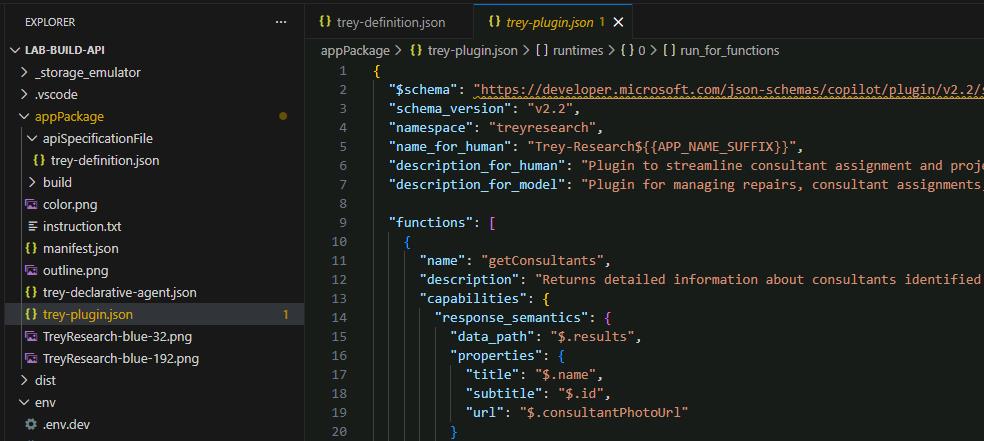The width and height of the screenshot is (984, 441).
Task: Open Explorer more actions ellipsis menu
Action: click(281, 22)
